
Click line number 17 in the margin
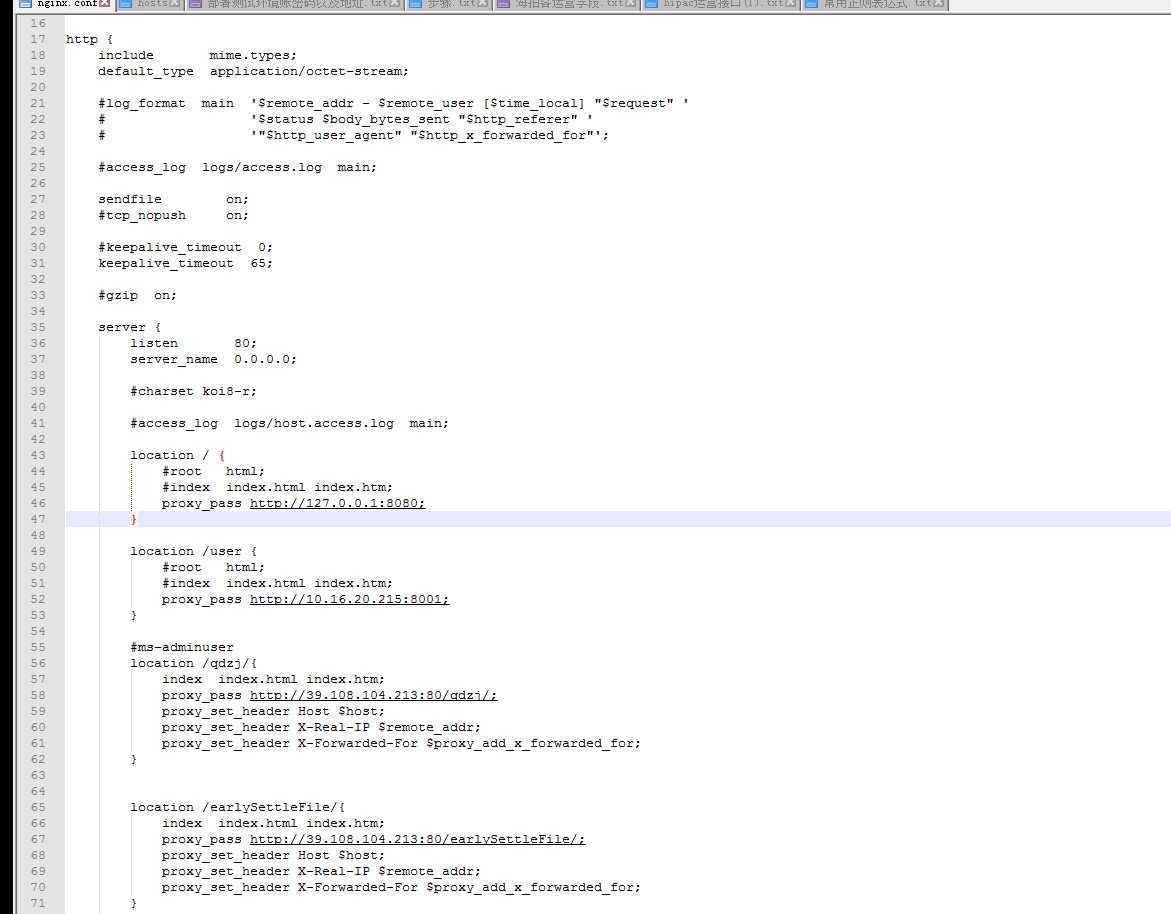click(38, 39)
